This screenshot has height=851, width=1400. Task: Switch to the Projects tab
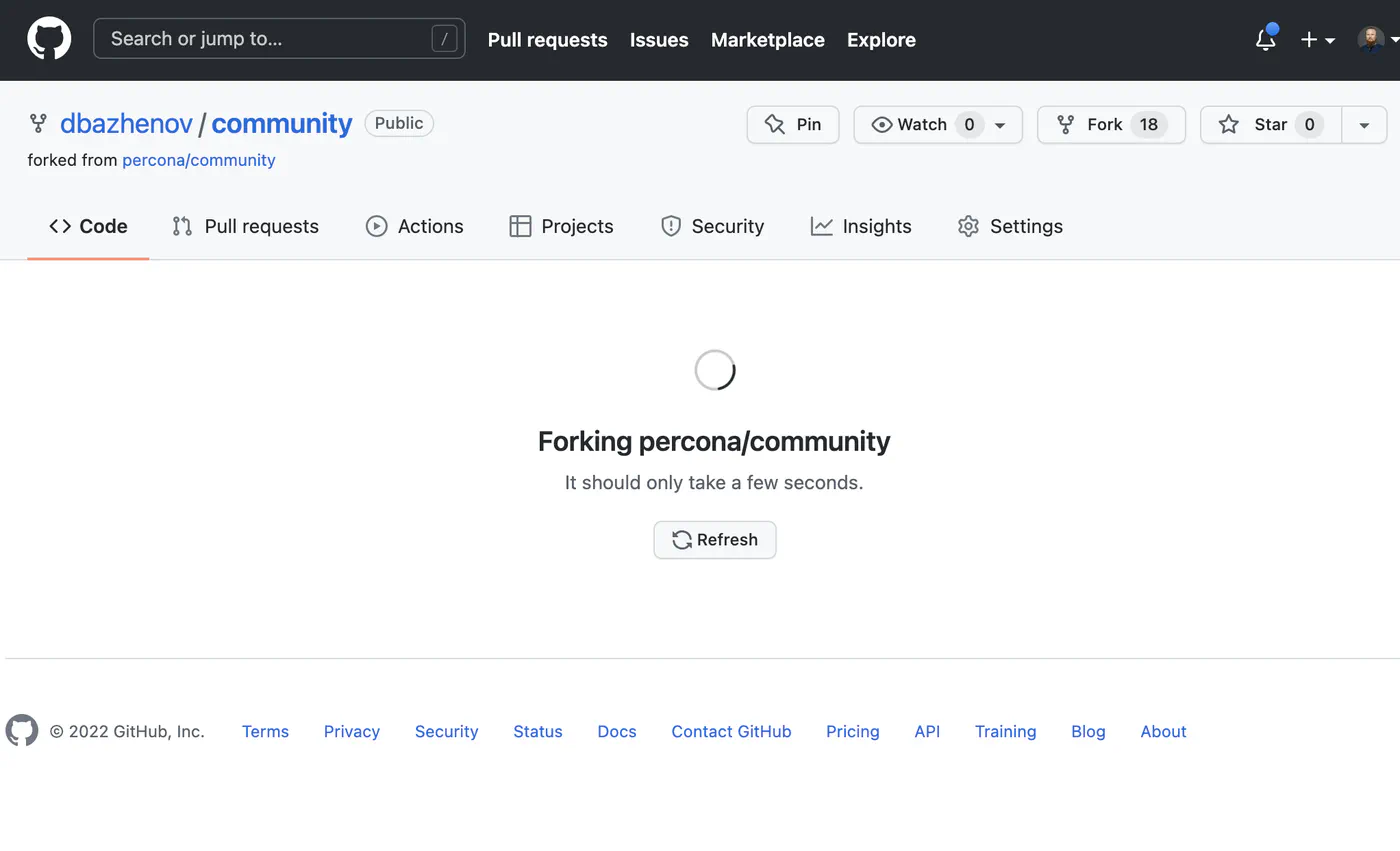[x=561, y=226]
